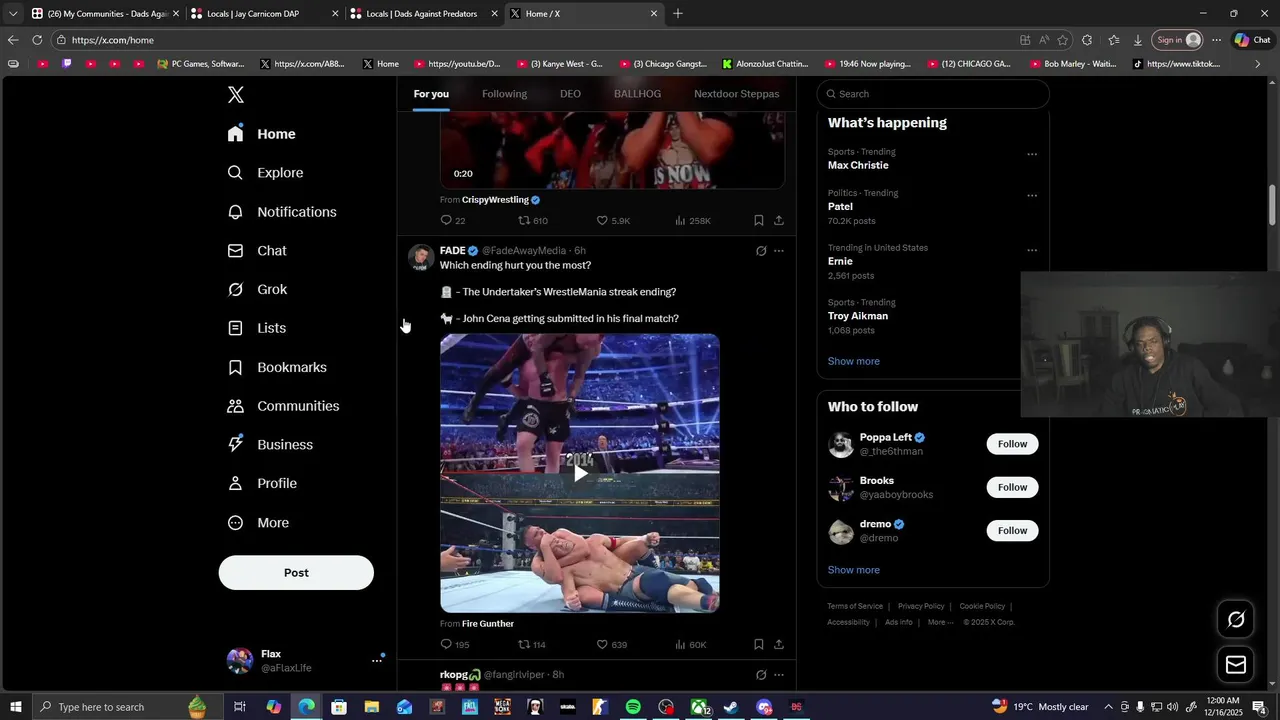This screenshot has height=720, width=1280.
Task: Open FADE's profile avatar
Action: pos(421,258)
